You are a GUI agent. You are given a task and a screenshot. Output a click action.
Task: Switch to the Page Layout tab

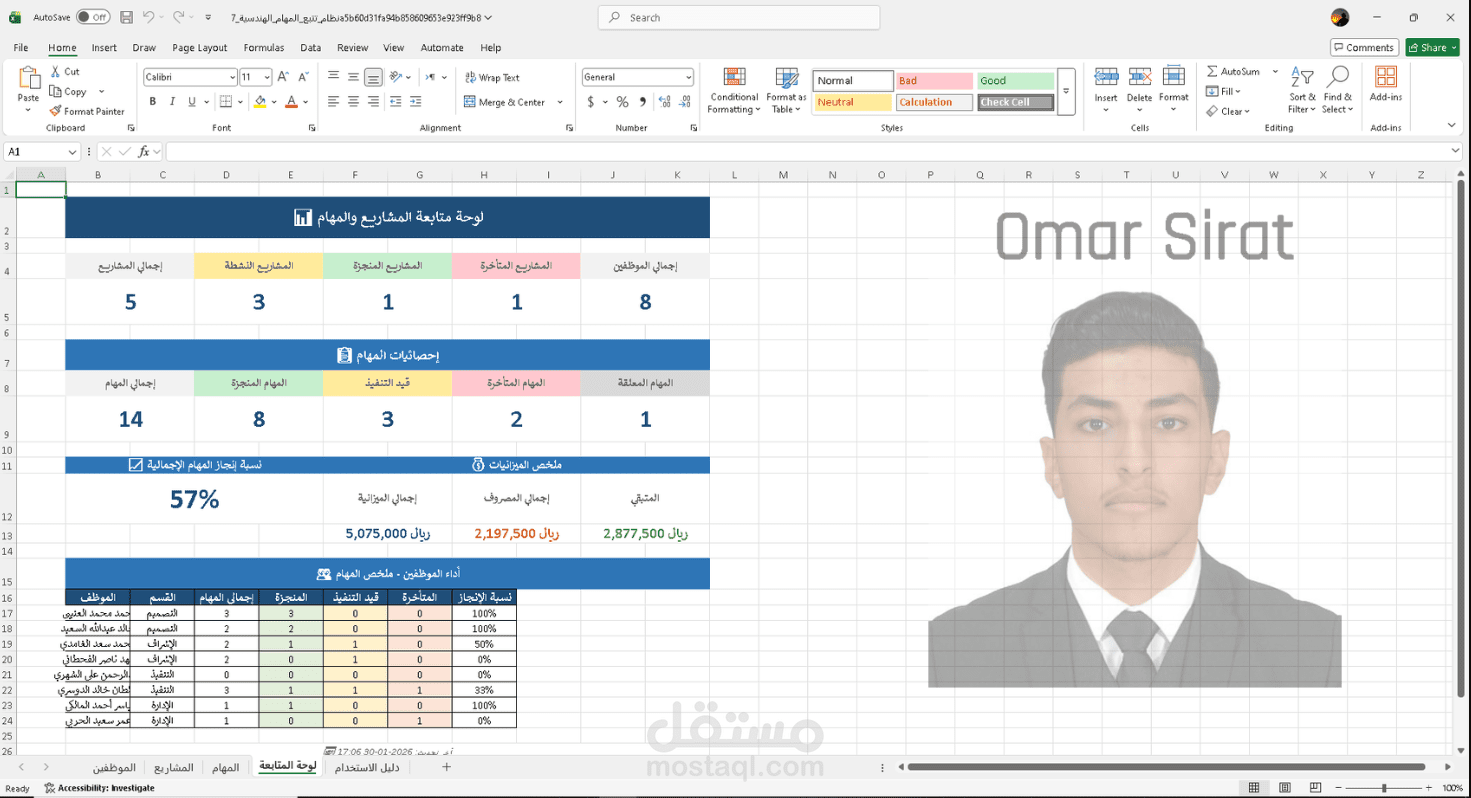pyautogui.click(x=200, y=47)
